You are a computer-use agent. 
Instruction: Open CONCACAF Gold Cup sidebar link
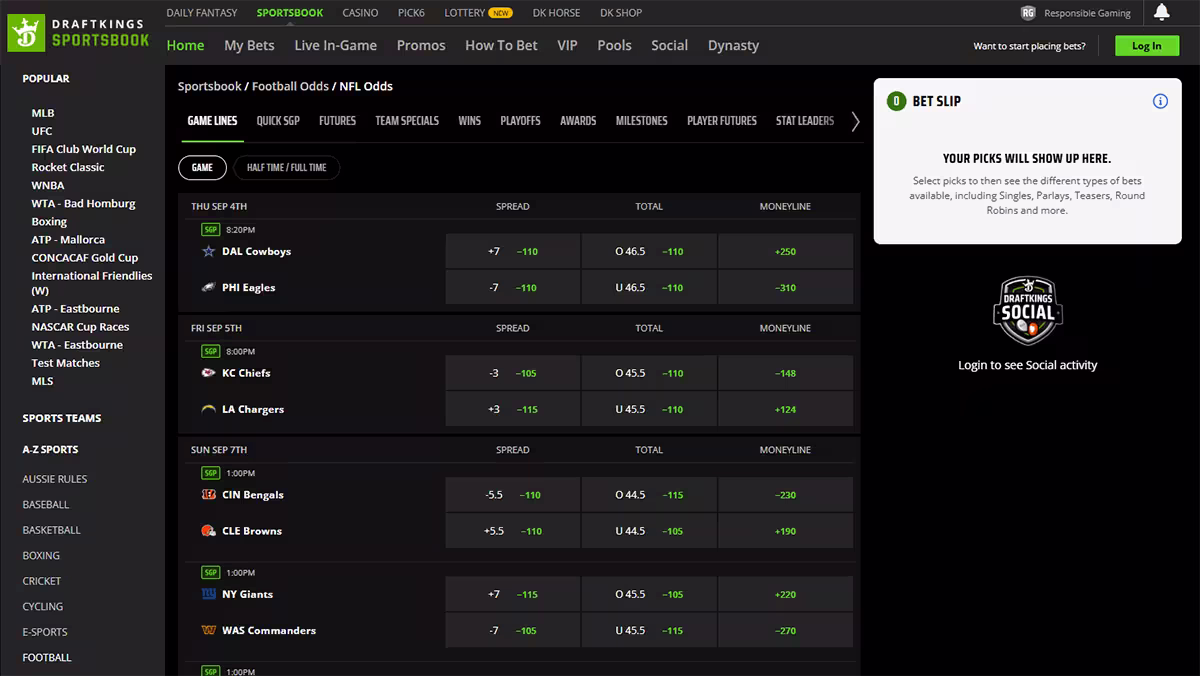click(x=85, y=257)
